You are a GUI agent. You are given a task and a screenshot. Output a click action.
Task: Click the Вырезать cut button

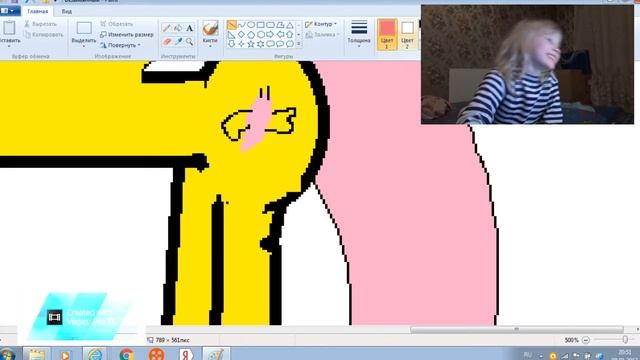pyautogui.click(x=40, y=24)
